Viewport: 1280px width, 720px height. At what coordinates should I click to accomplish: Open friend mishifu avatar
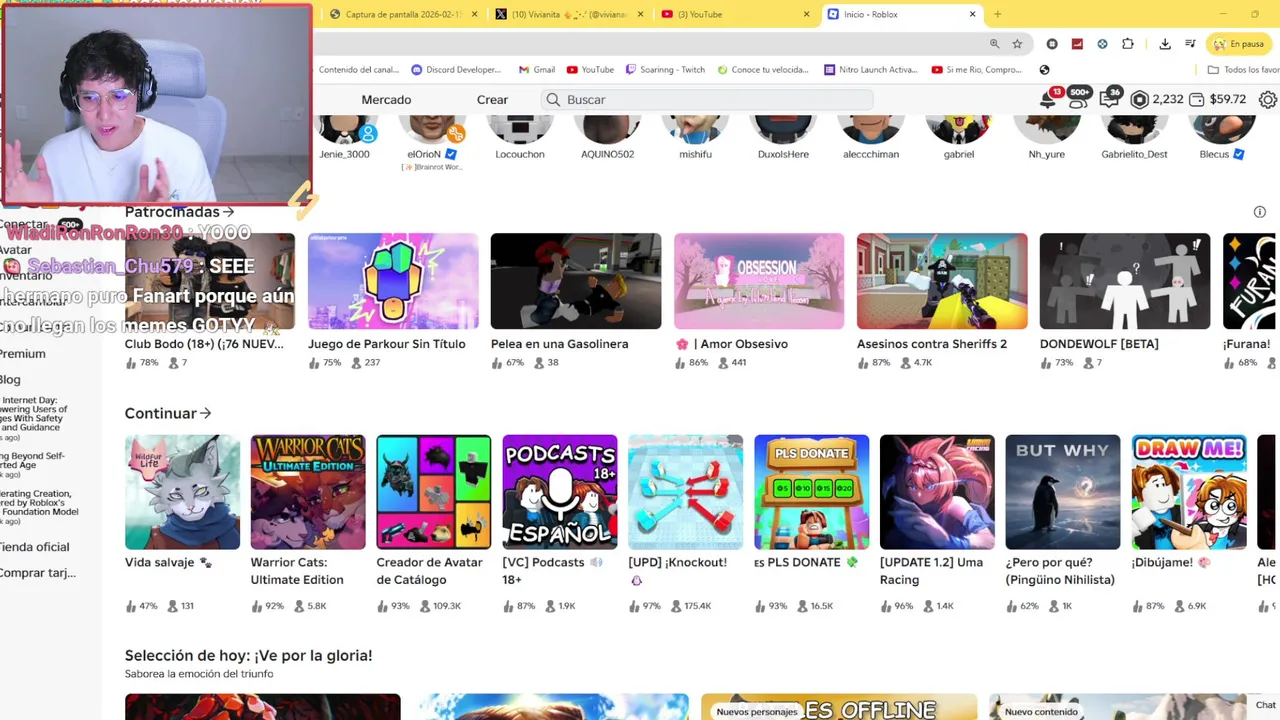[696, 131]
